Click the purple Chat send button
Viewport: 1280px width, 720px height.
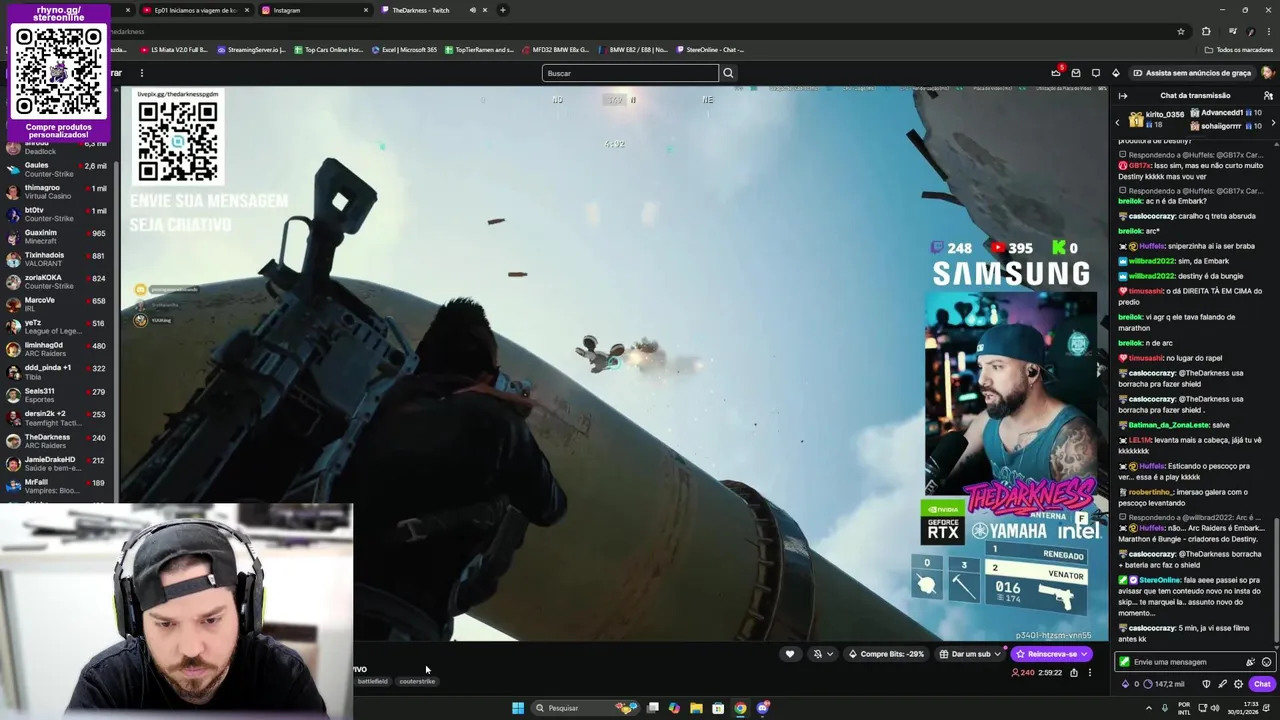1262,684
